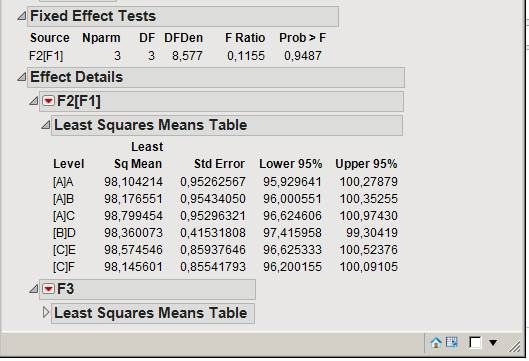The height and width of the screenshot is (361, 529).
Task: Click the Effect Details title bar
Action: pyautogui.click(x=216, y=77)
